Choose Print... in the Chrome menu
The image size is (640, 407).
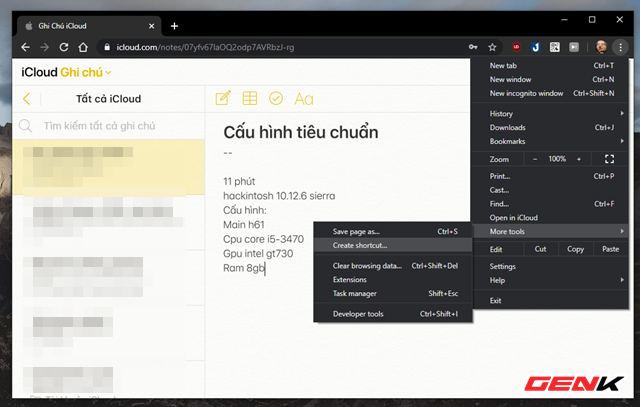[x=549, y=176]
